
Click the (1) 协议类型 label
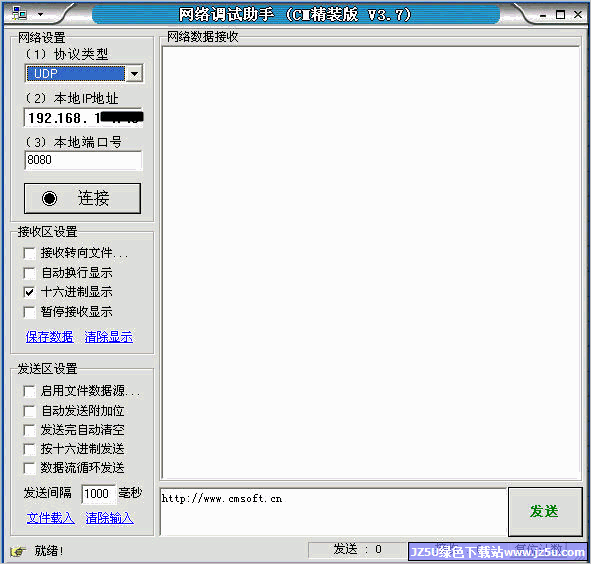tap(66, 54)
